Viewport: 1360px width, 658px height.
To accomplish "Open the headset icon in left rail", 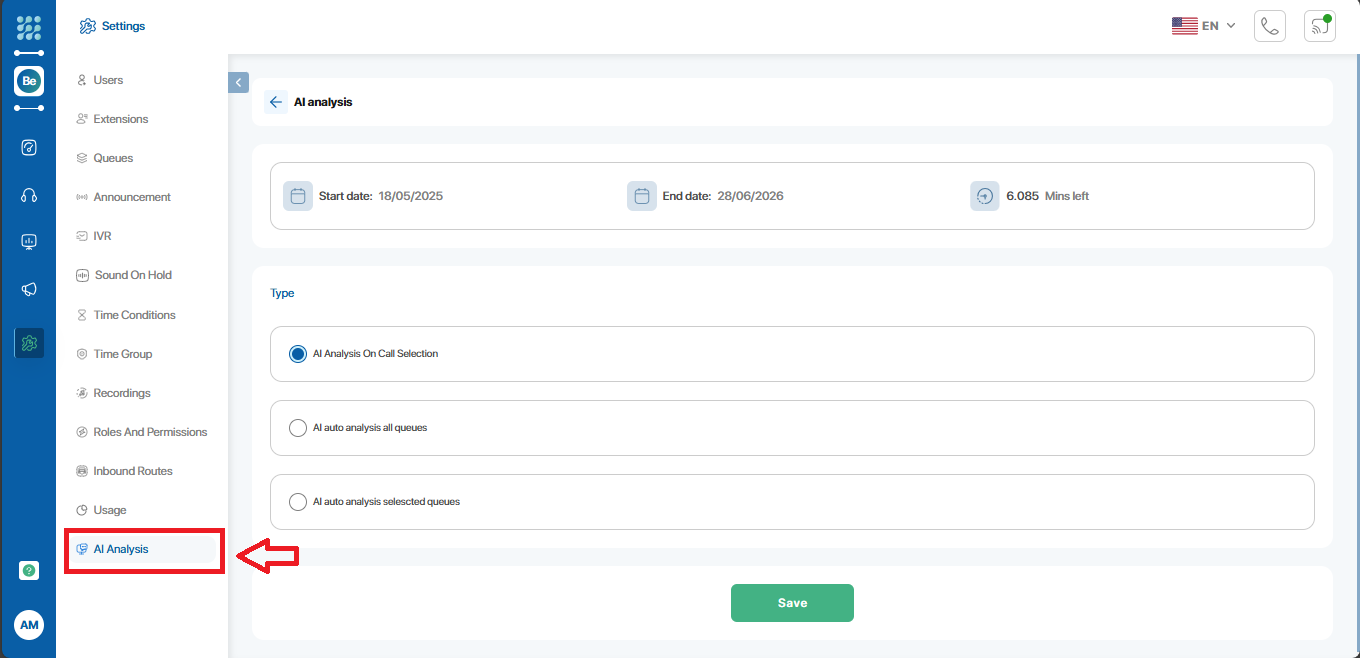I will click(29, 196).
